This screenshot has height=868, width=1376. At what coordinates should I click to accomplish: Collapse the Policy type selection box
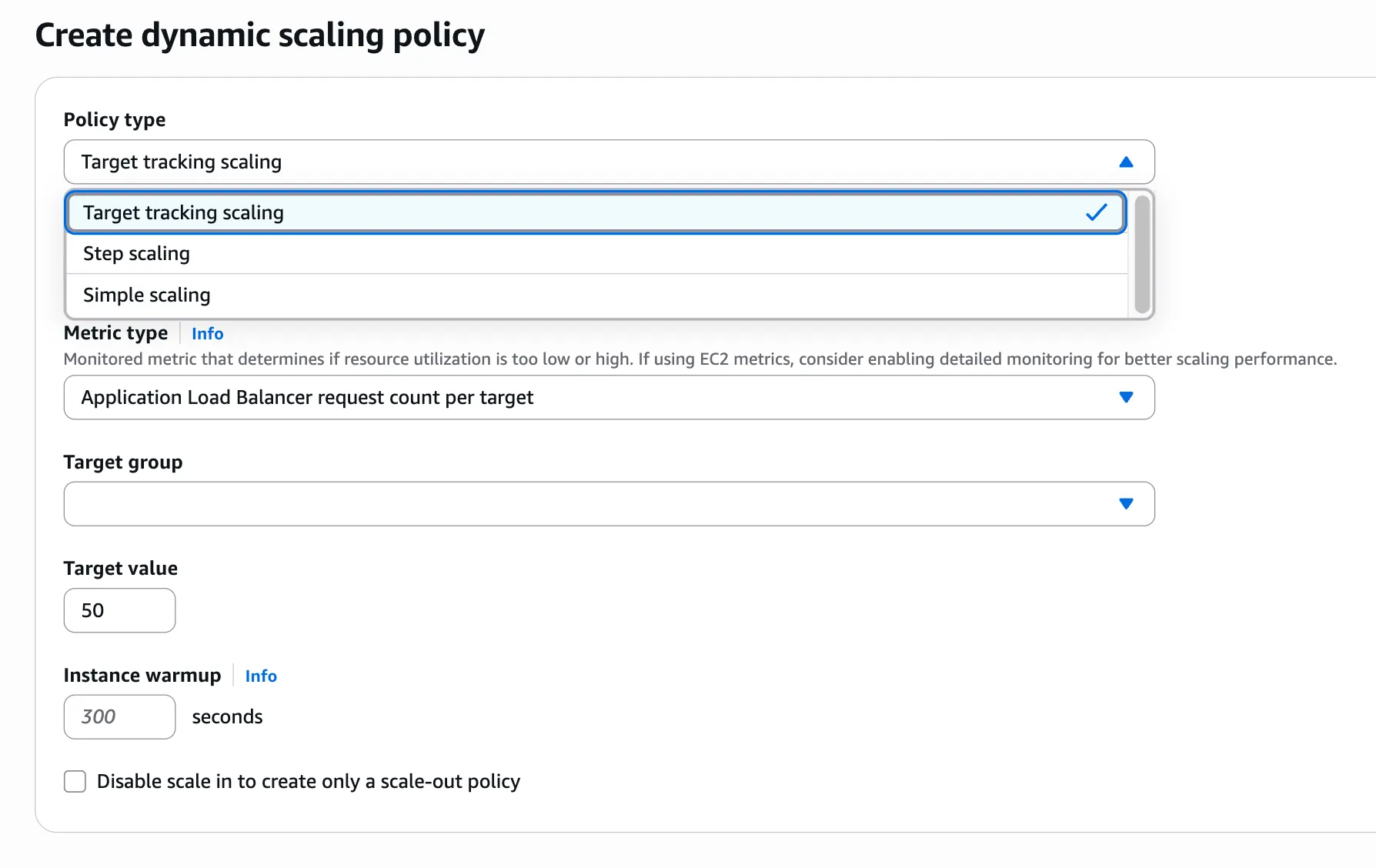[608, 162]
